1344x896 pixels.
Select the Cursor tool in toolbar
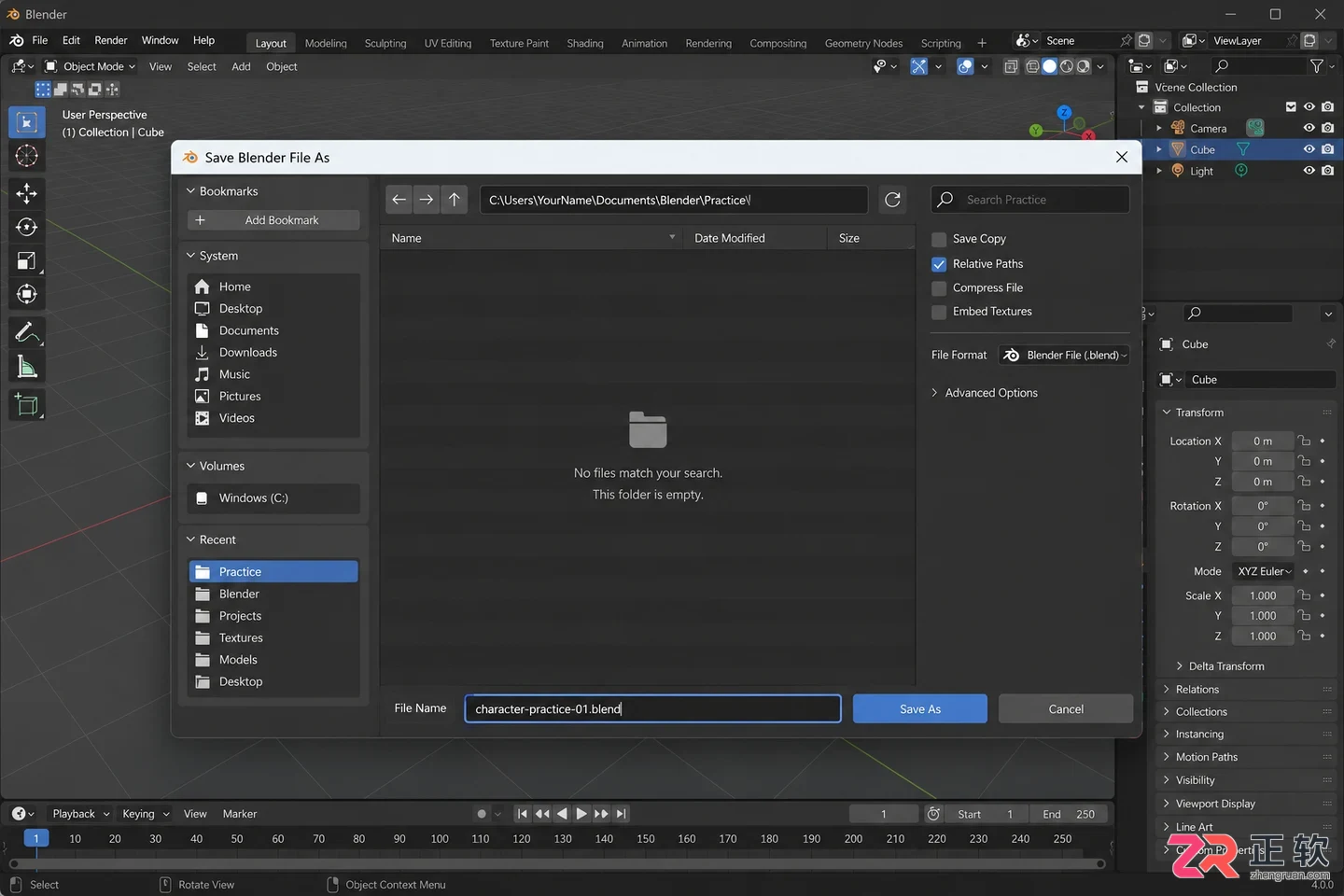point(27,156)
